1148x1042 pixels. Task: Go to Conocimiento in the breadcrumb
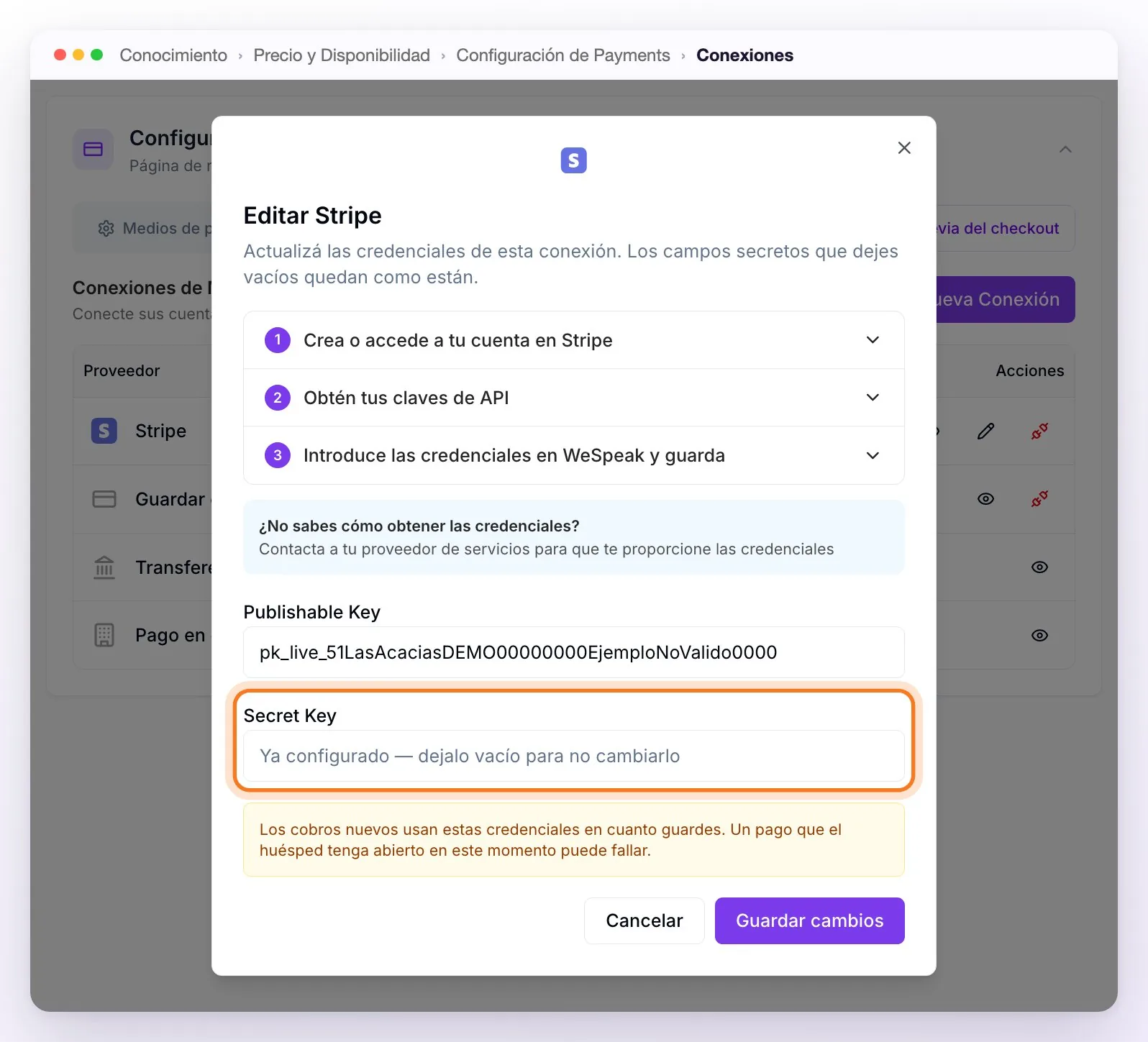(173, 55)
